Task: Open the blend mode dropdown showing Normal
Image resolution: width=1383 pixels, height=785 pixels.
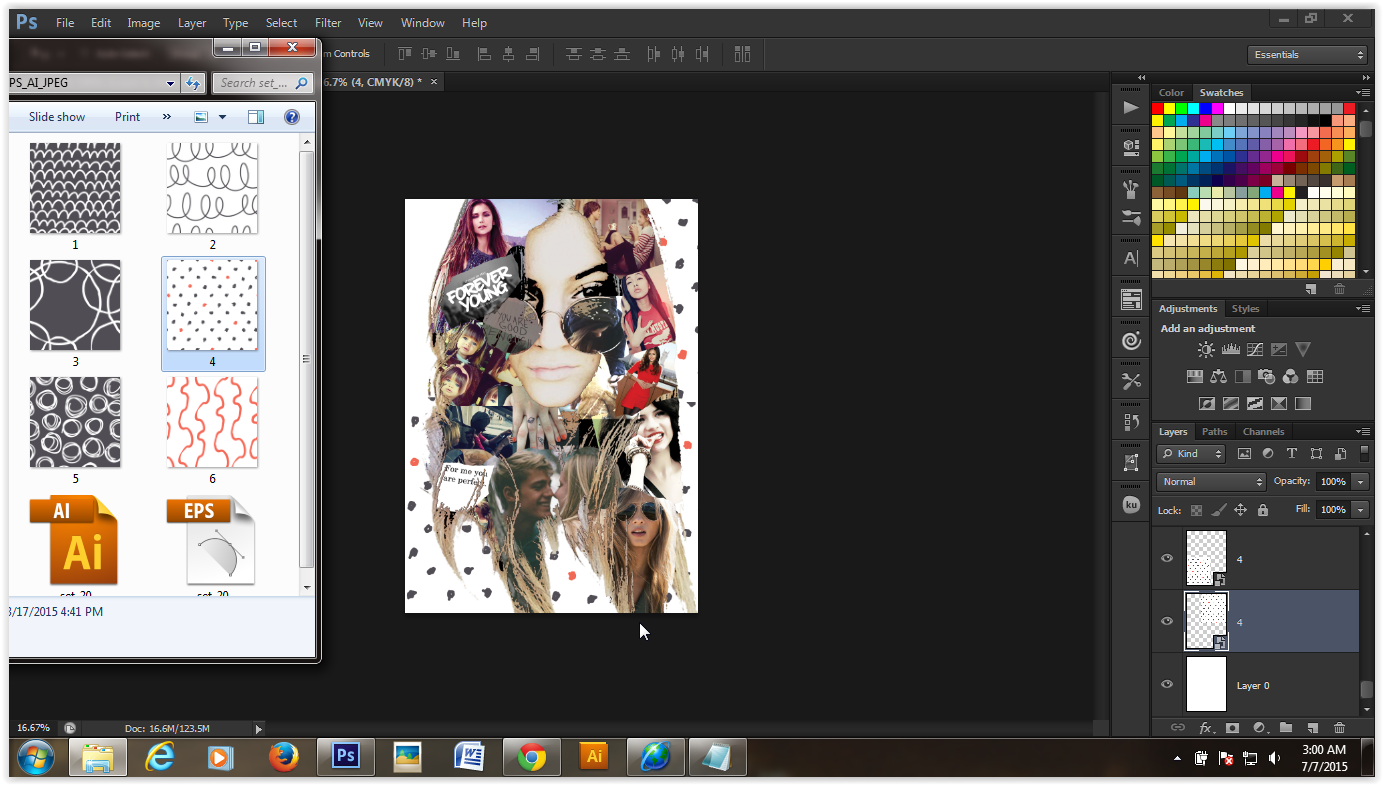Action: [x=1210, y=481]
